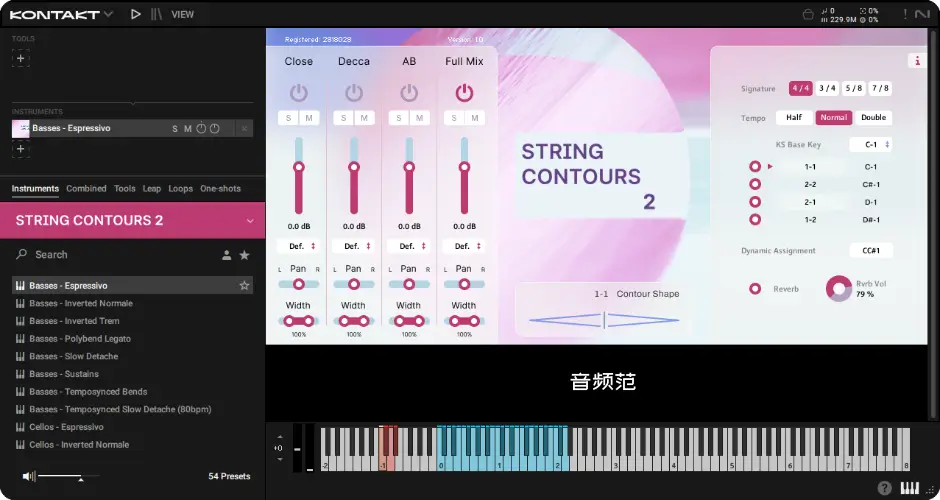Enable the Close mic power button
Viewport: 940px width, 500px height.
[x=298, y=92]
